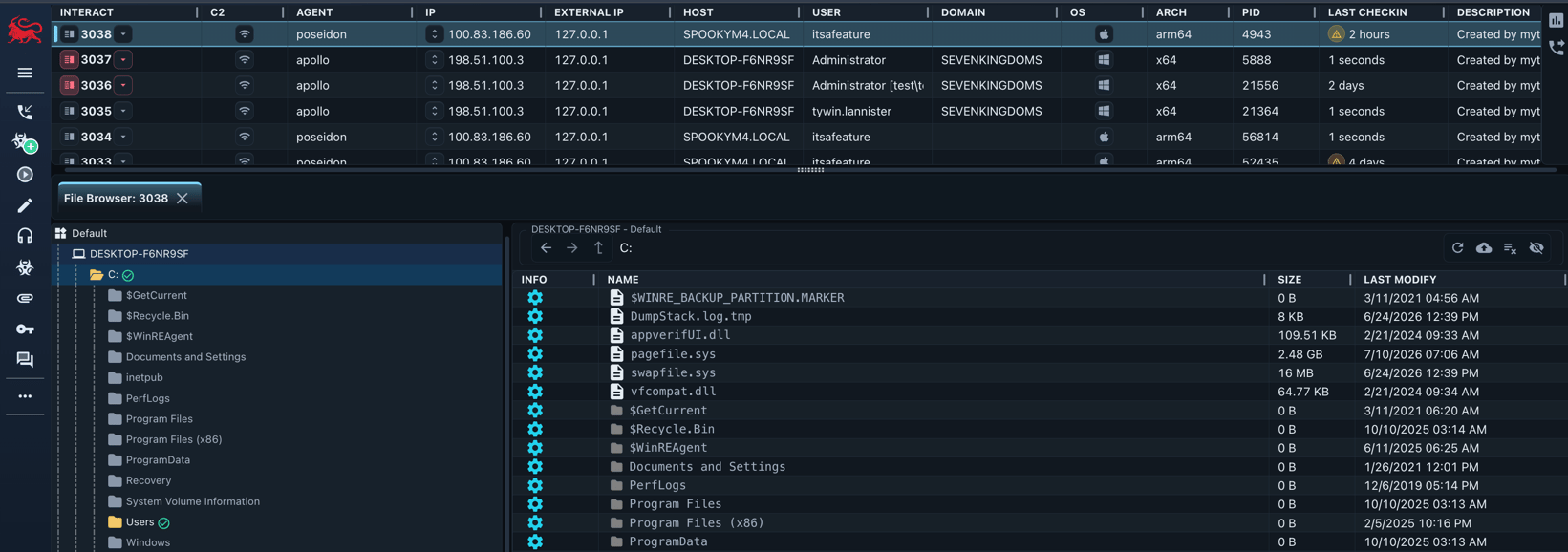This screenshot has height=552, width=1568.
Task: Click gear info icon for appverifUI.dll
Action: pyautogui.click(x=535, y=335)
